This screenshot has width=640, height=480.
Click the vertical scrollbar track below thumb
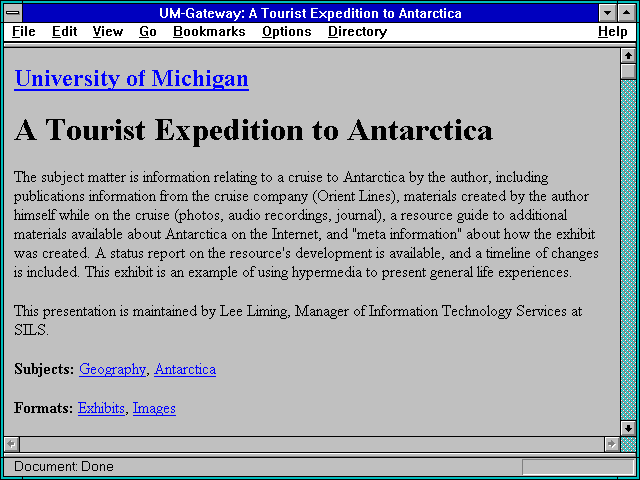(628, 250)
